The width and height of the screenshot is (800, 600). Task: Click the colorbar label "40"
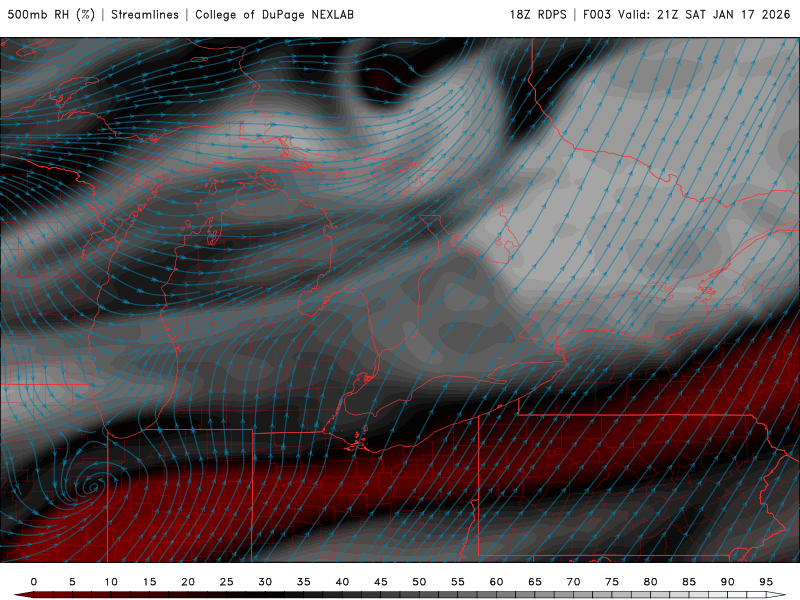(342, 582)
